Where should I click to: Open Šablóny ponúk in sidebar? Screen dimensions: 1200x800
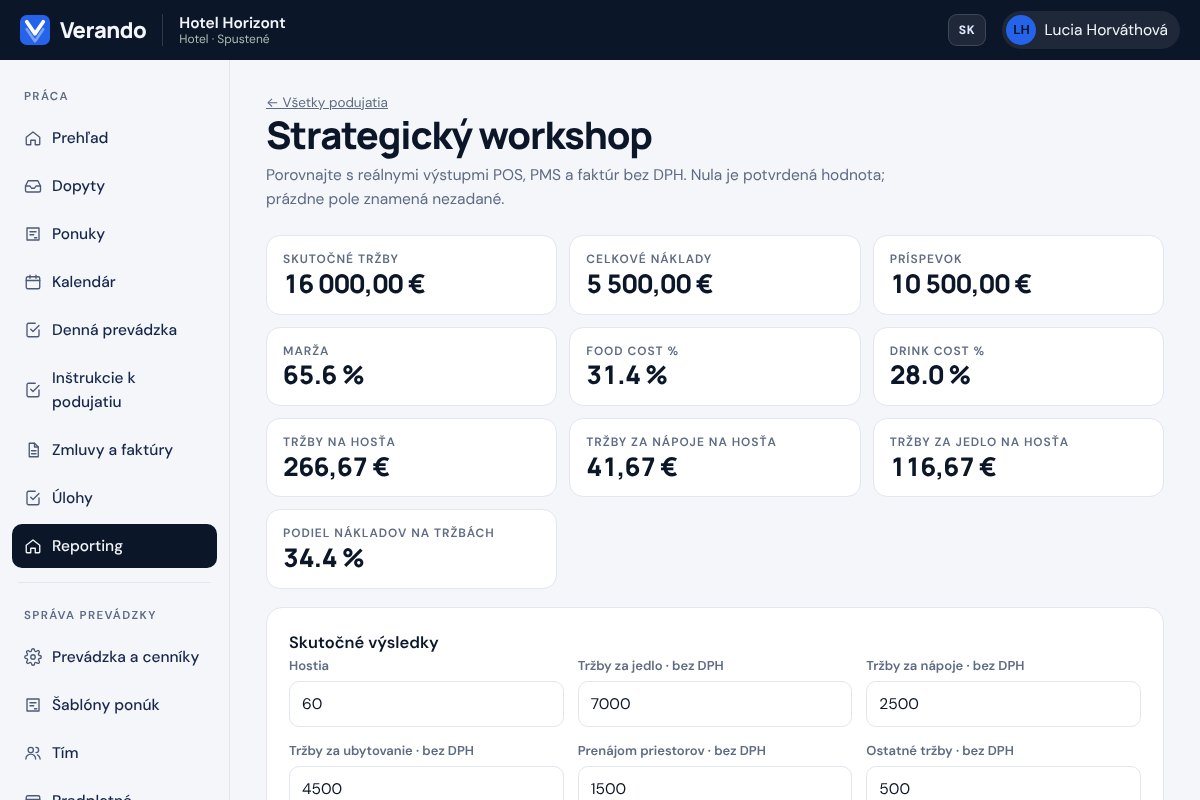[114, 705]
